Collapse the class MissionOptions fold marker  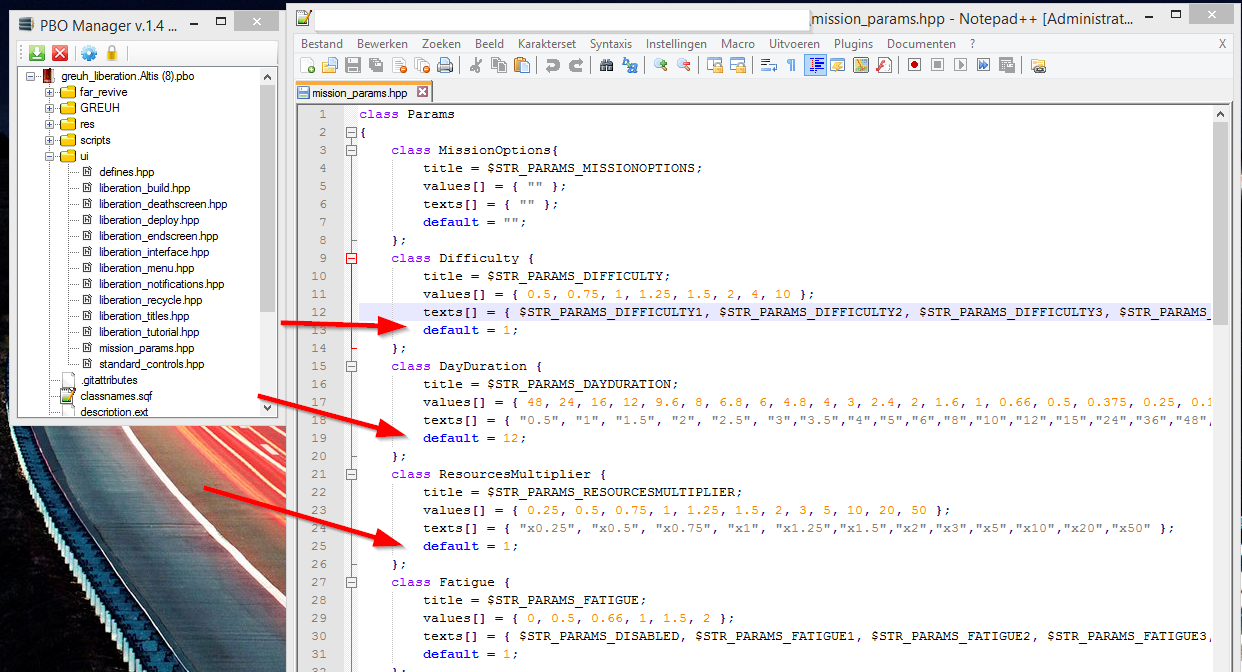[x=351, y=150]
